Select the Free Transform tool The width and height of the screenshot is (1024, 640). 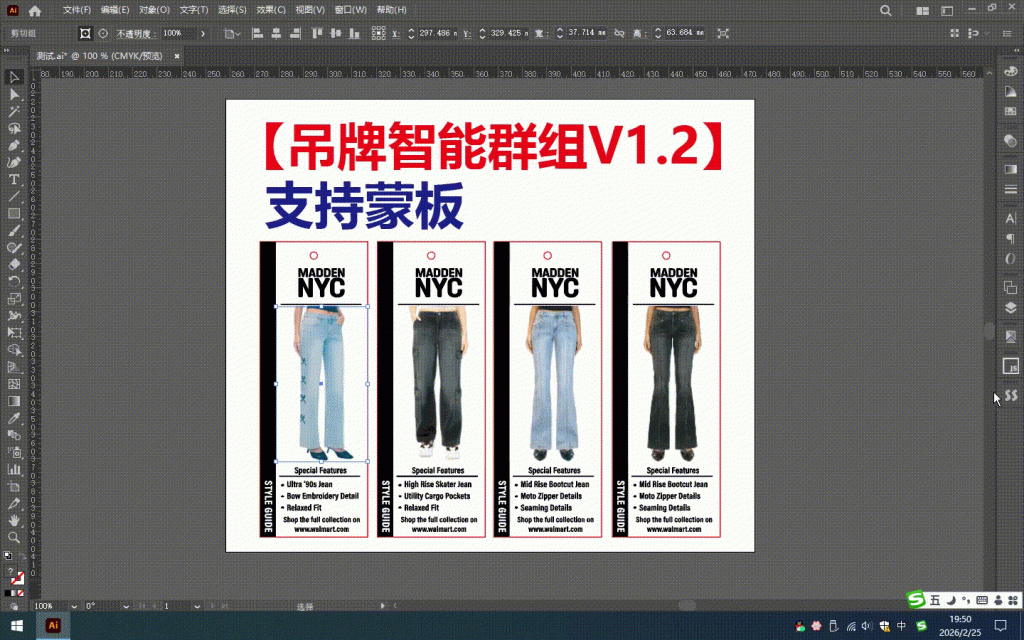(x=14, y=332)
